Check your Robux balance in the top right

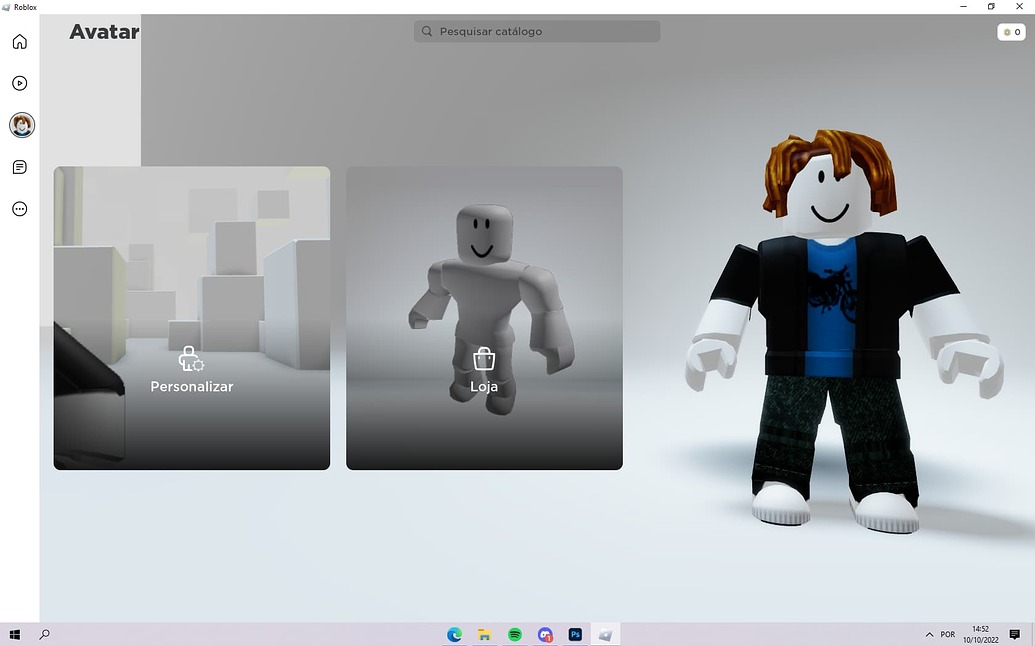tap(1009, 31)
